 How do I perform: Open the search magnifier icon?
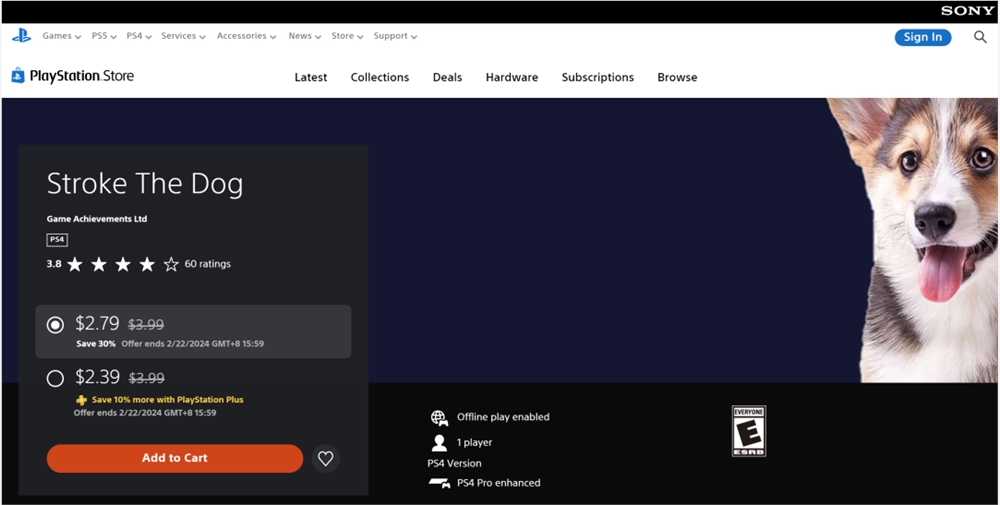[x=980, y=37]
